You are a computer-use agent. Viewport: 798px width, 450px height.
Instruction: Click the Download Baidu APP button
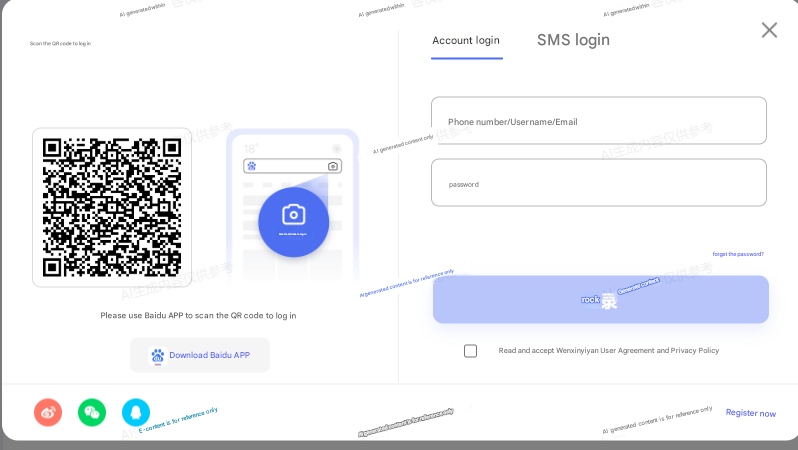pyautogui.click(x=200, y=355)
